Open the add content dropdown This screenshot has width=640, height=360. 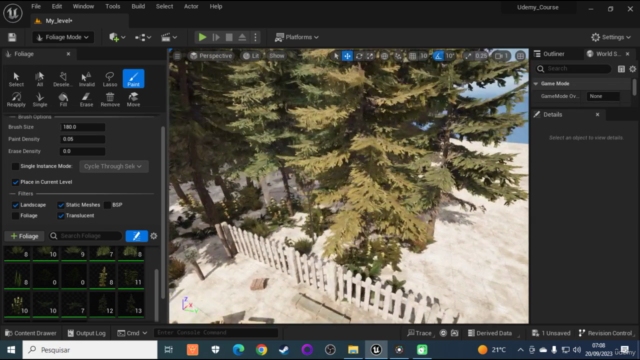point(117,37)
